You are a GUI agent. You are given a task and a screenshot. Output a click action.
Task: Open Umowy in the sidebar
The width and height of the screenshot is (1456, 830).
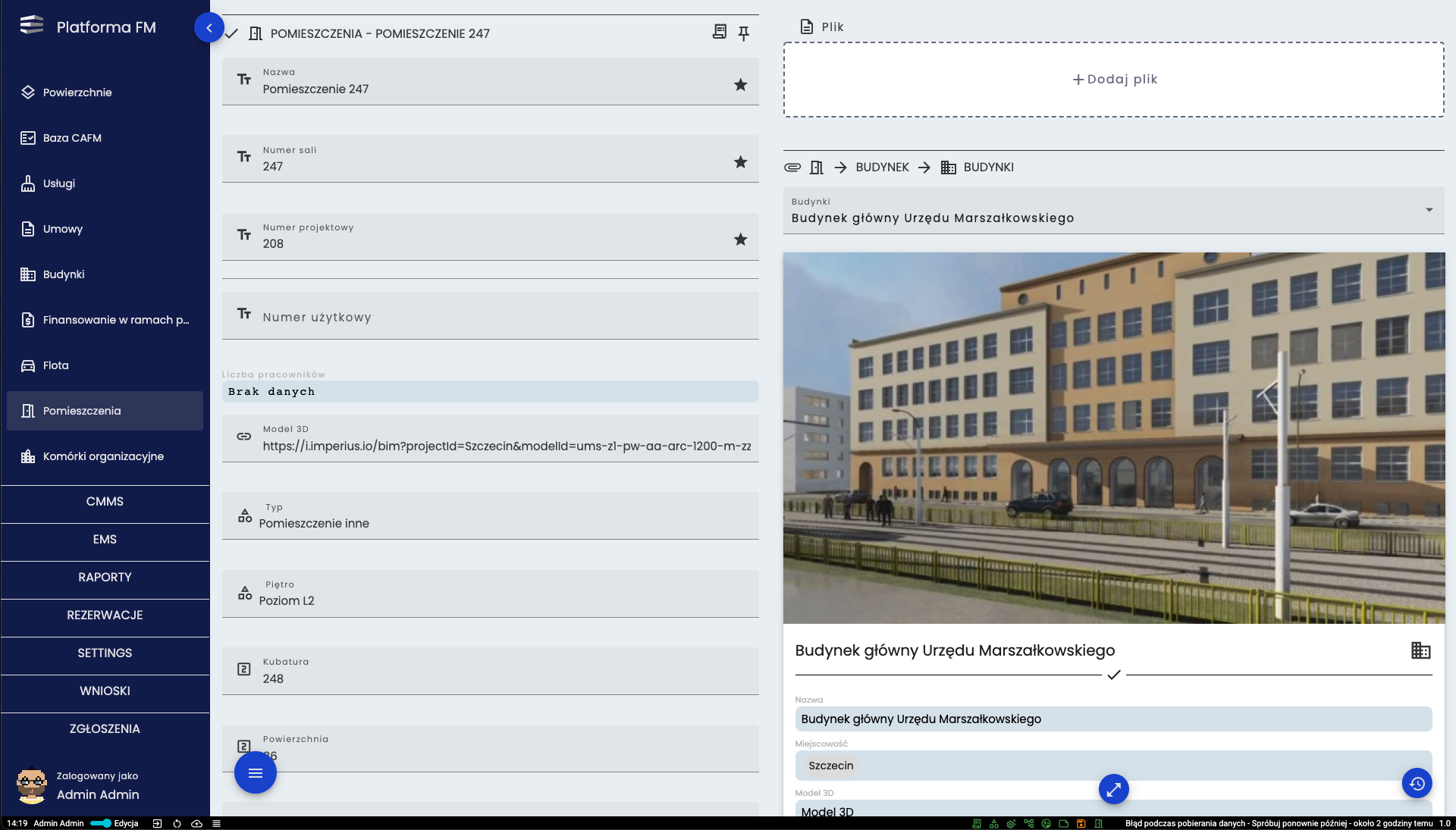click(105, 229)
